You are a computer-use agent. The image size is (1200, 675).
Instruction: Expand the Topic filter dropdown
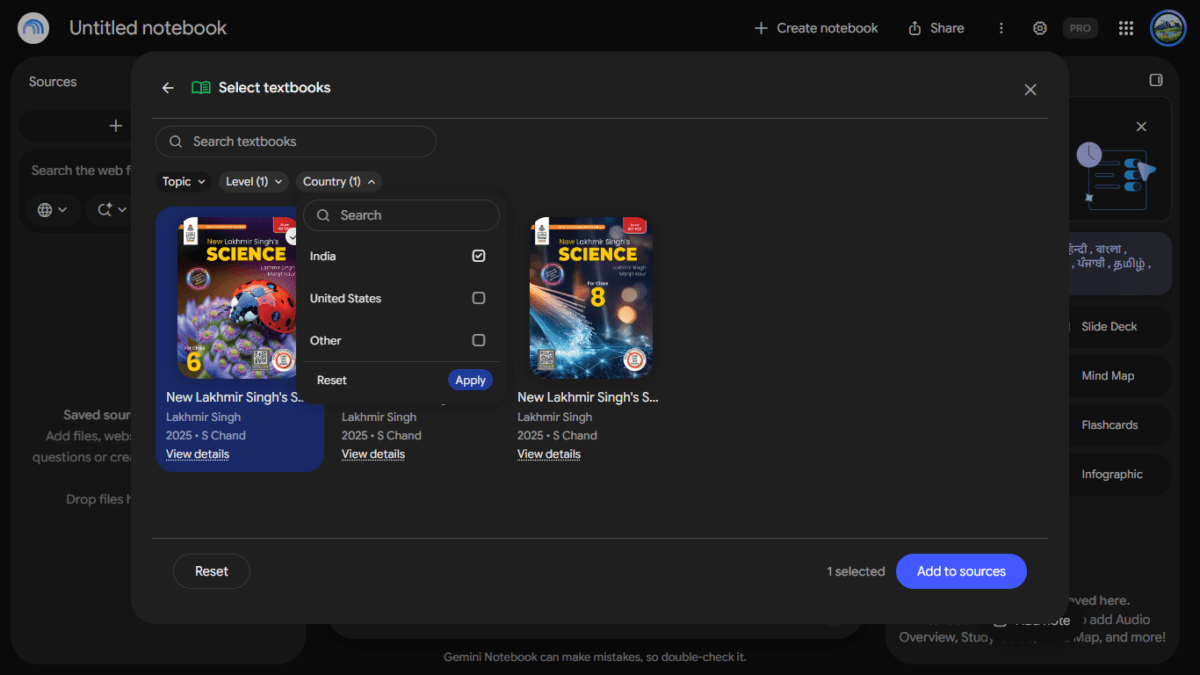(x=184, y=181)
